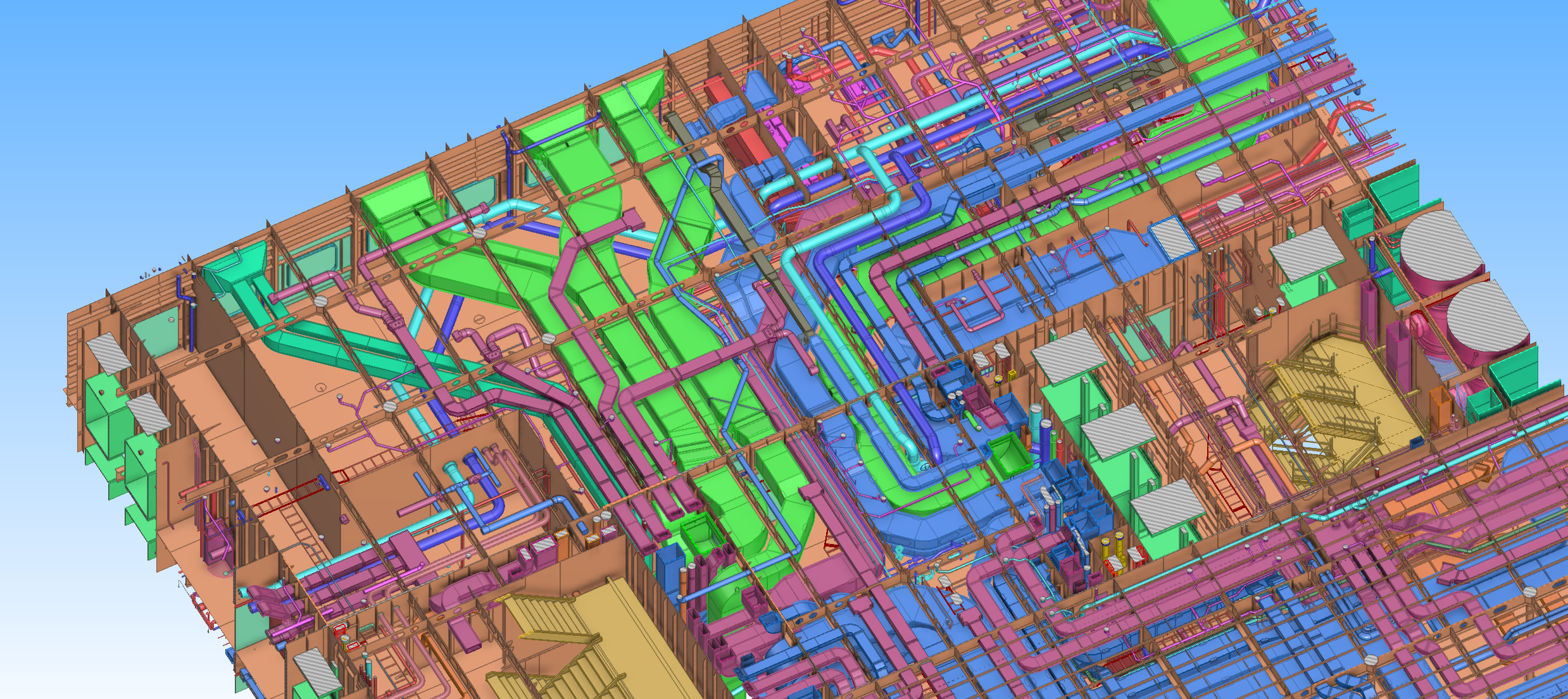This screenshot has width=1568, height=699.
Task: Pick the lower hatched circular tank top
Action: (x=1488, y=314)
